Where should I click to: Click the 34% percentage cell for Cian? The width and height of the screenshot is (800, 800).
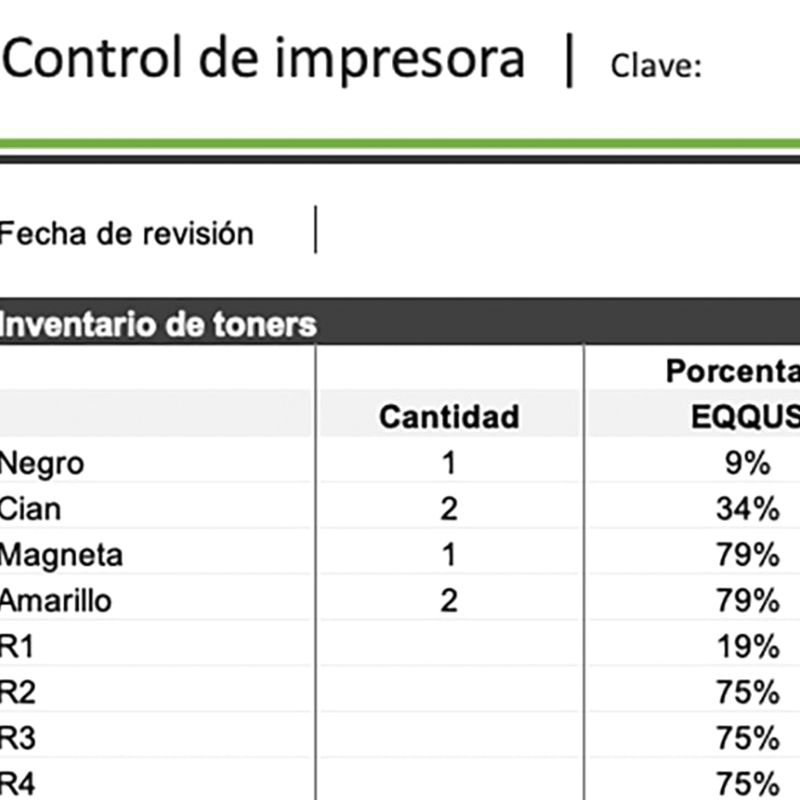point(747,509)
